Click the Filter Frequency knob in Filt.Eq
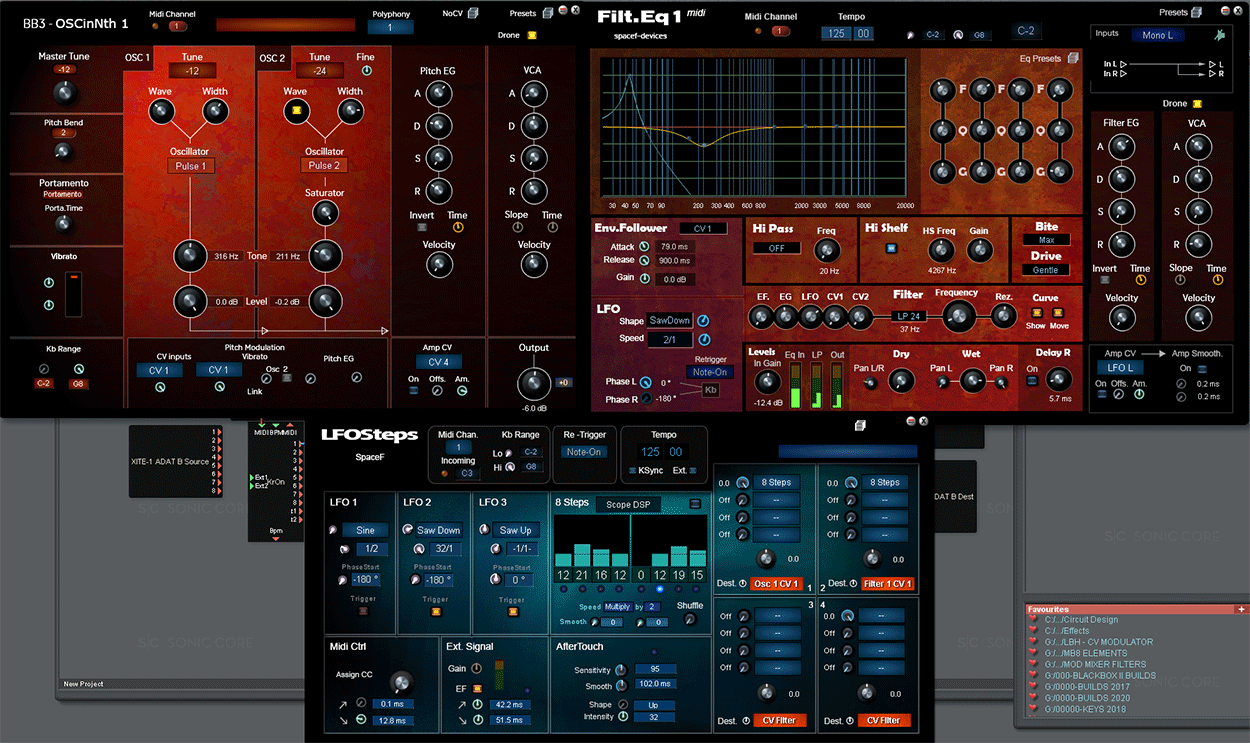The height and width of the screenshot is (743, 1250). click(957, 317)
